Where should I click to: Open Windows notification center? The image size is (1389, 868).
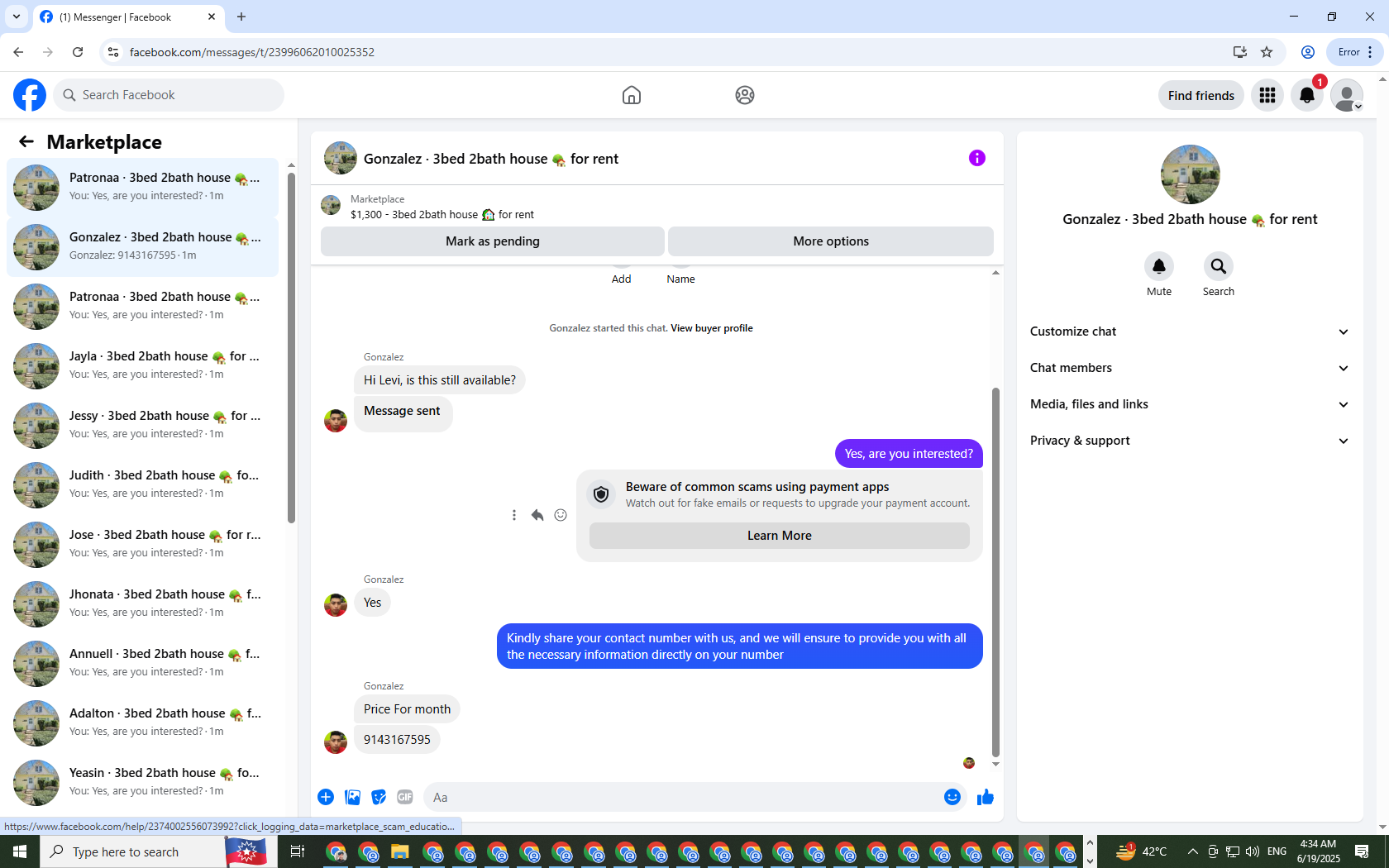coord(1362,851)
